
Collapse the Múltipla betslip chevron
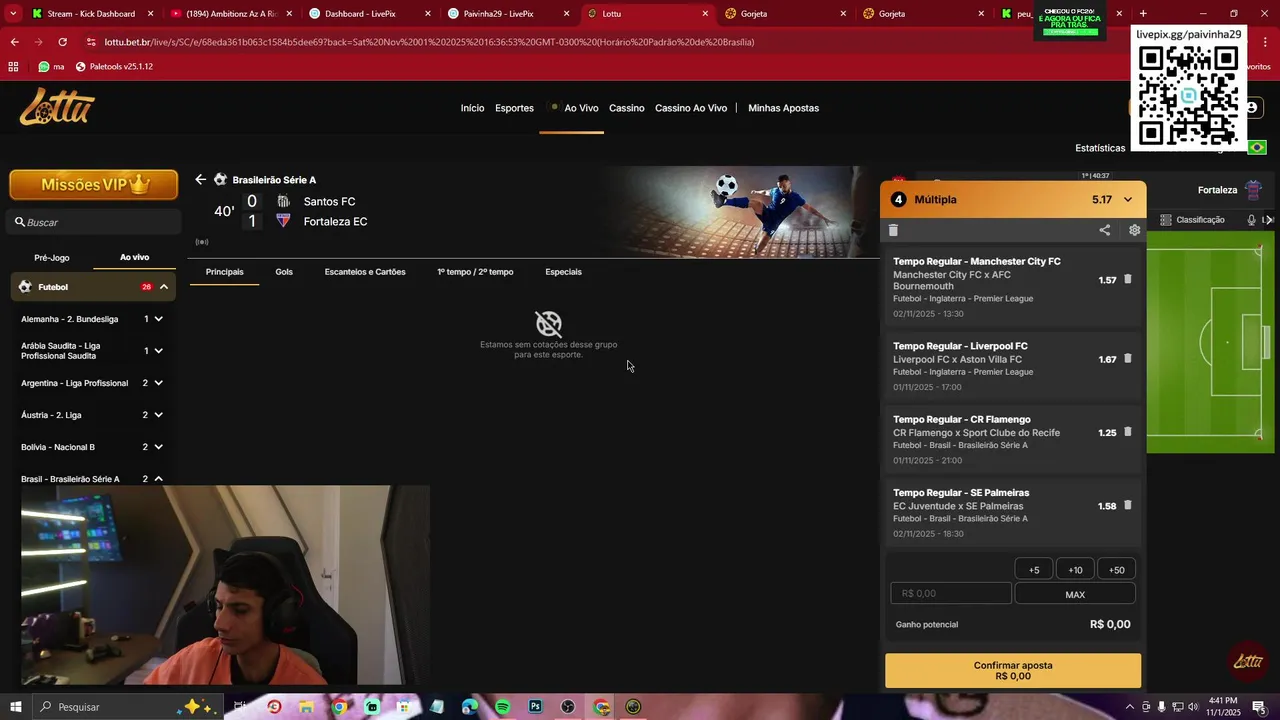[1128, 200]
